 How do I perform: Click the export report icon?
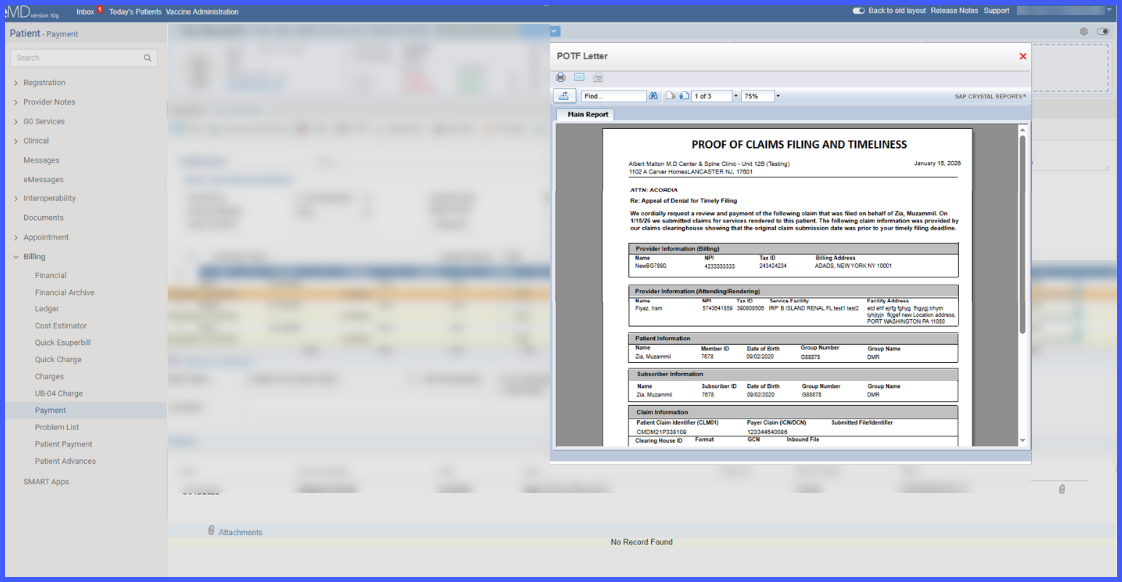pyautogui.click(x=564, y=96)
